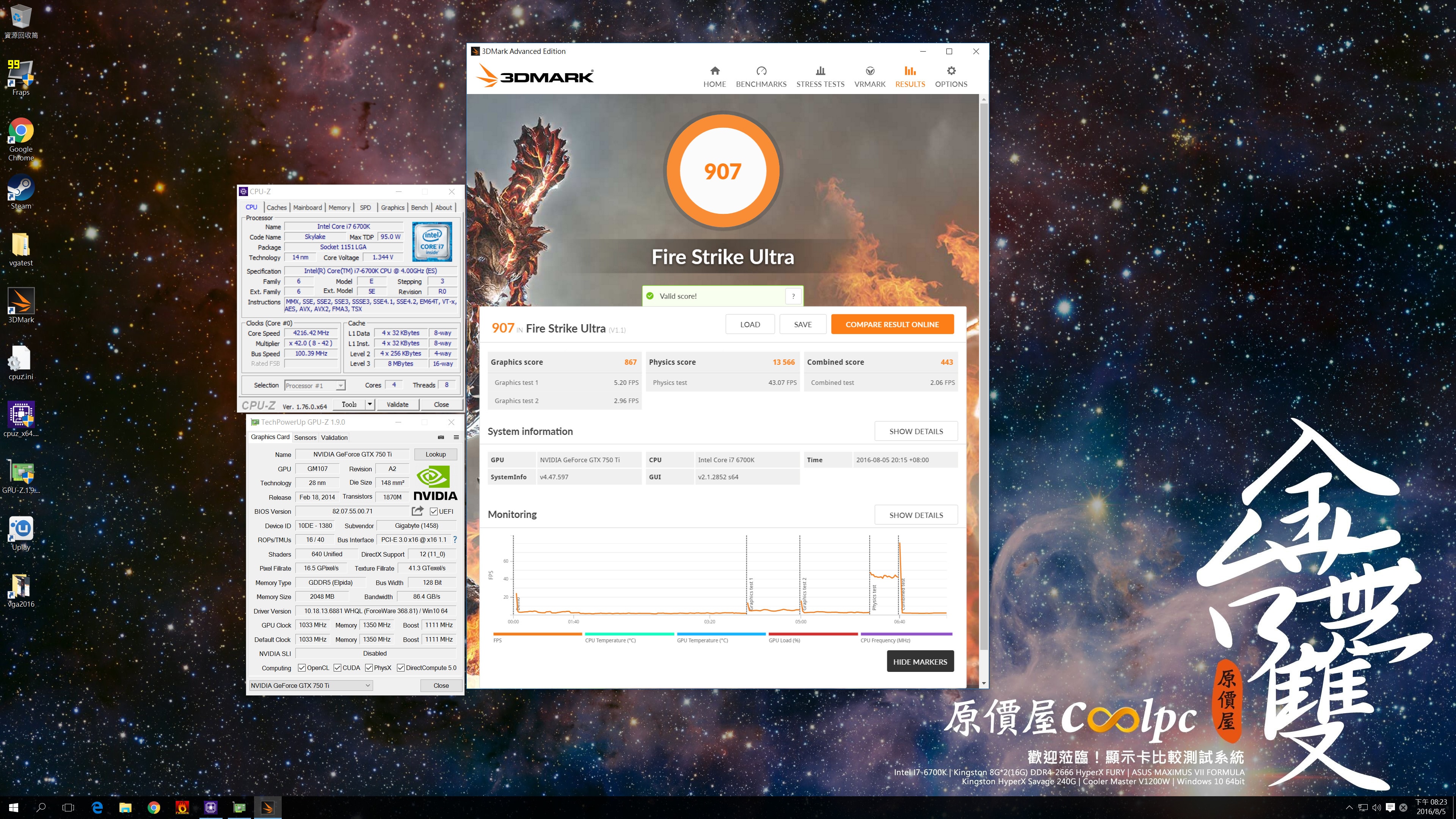Viewport: 1456px width, 819px height.
Task: Click the GPU Temperature legend bar
Action: pos(721,634)
